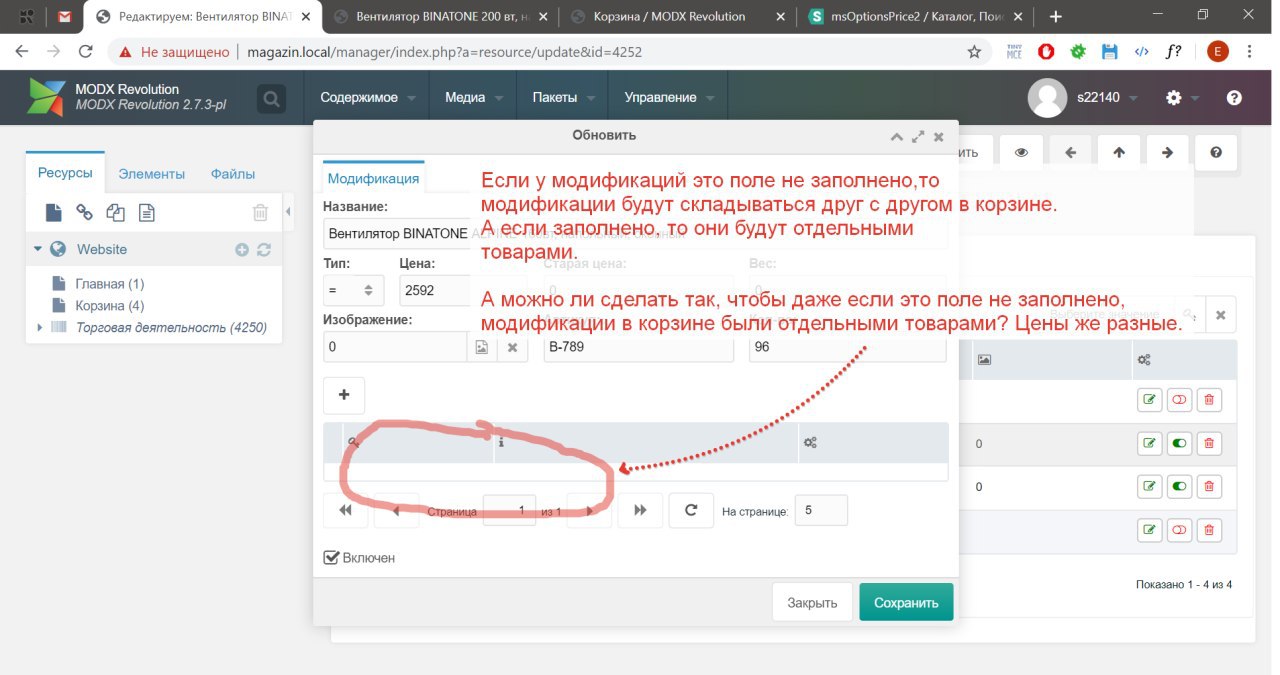This screenshot has height=675, width=1280.
Task: Go to first page in dialog pager
Action: point(346,510)
